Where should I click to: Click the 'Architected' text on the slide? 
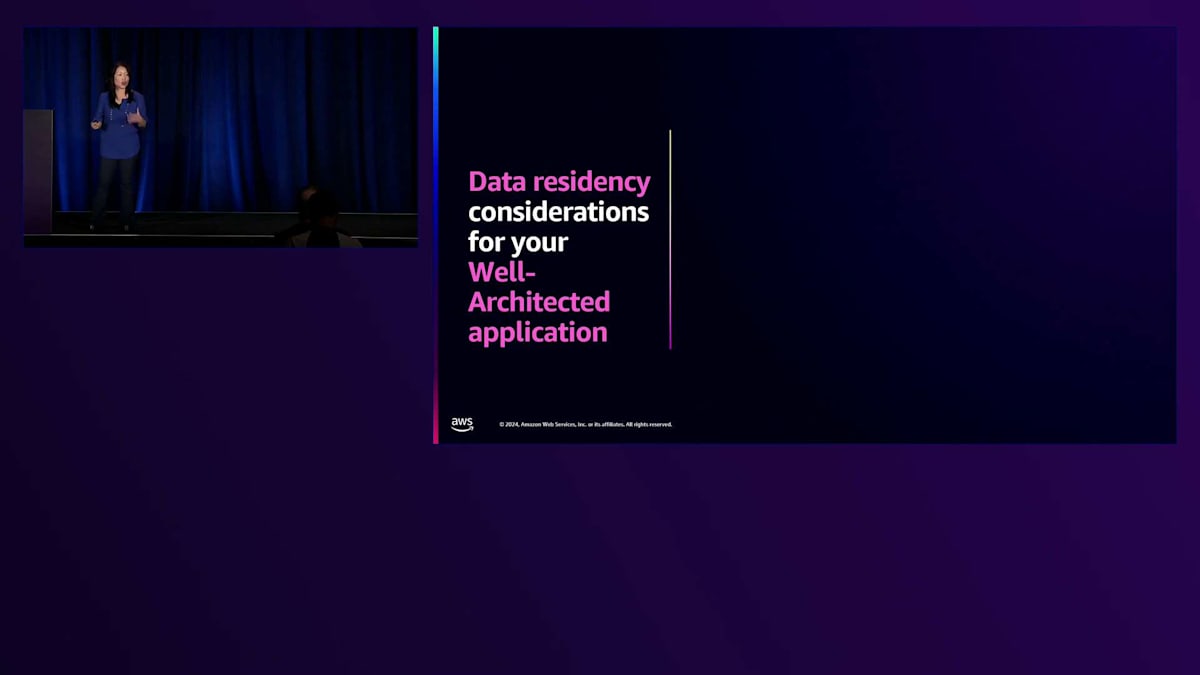[539, 301]
